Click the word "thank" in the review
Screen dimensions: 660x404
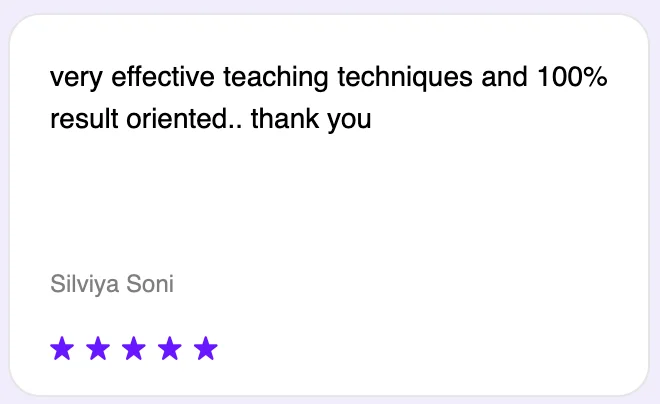(283, 120)
